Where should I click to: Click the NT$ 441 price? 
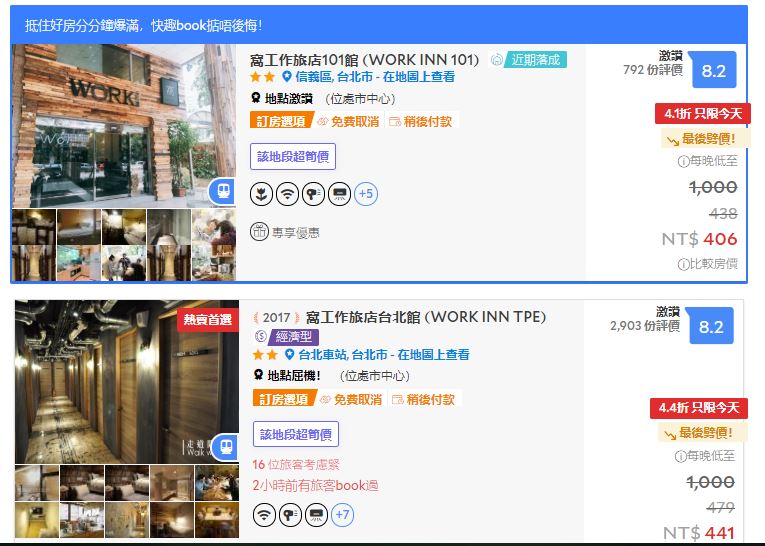click(699, 532)
